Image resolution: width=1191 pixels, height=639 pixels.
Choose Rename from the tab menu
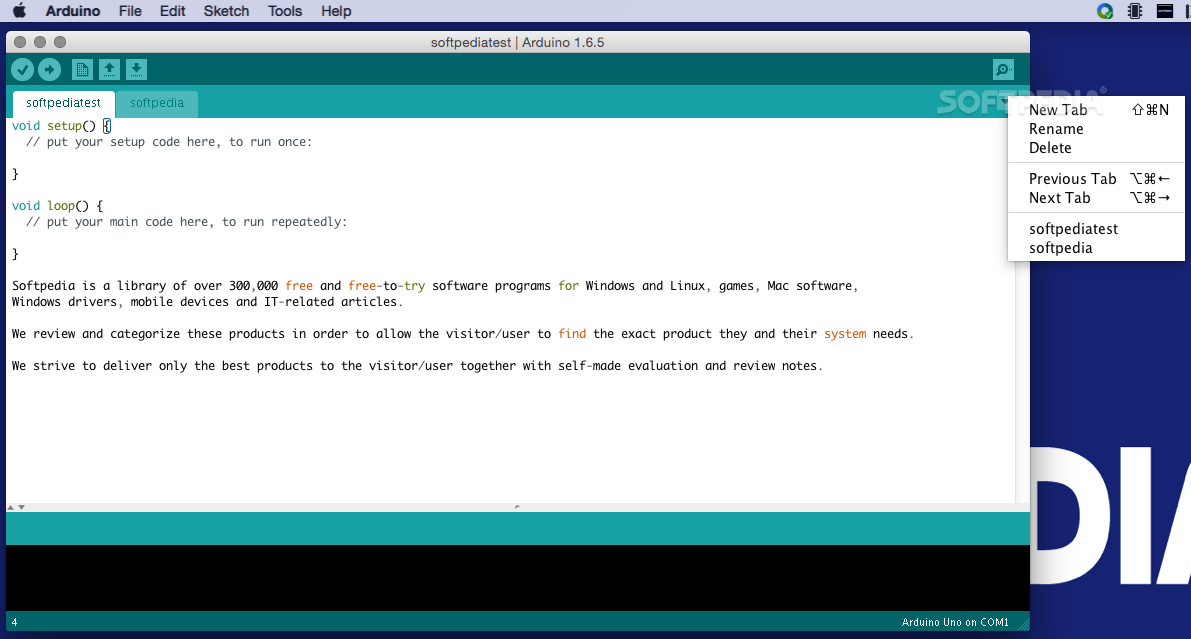[x=1056, y=128]
